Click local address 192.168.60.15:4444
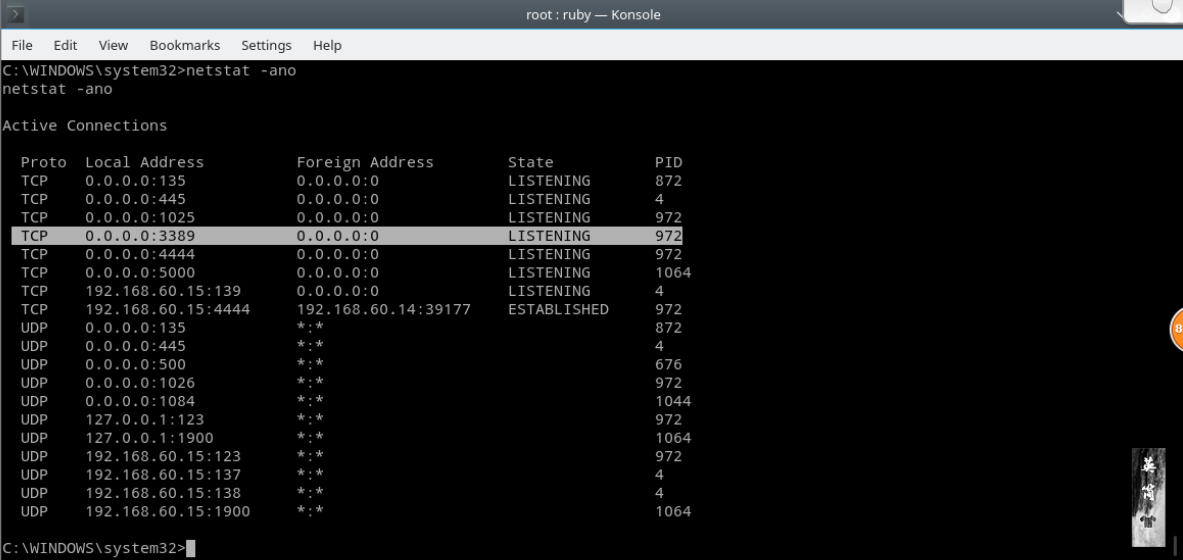The height and width of the screenshot is (560, 1183). point(167,309)
